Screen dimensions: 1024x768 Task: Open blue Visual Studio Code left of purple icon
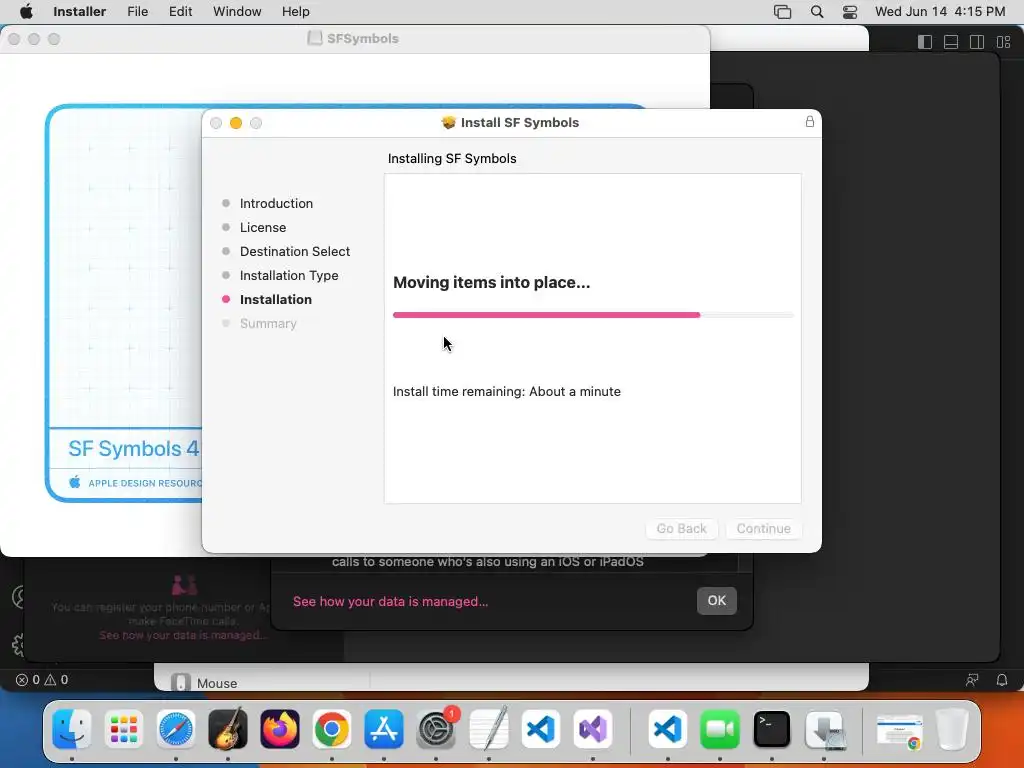[541, 729]
